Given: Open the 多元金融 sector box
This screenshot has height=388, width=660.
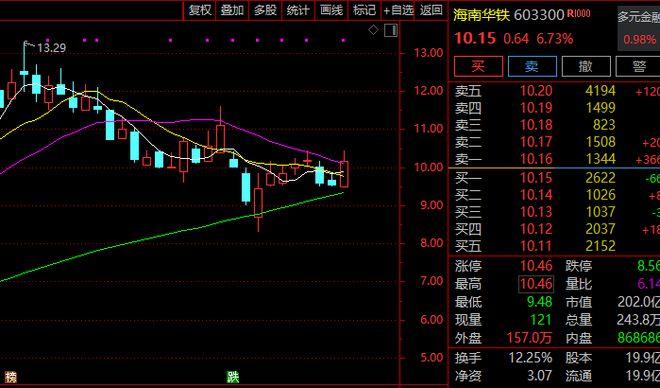Looking at the screenshot, I should [x=639, y=29].
